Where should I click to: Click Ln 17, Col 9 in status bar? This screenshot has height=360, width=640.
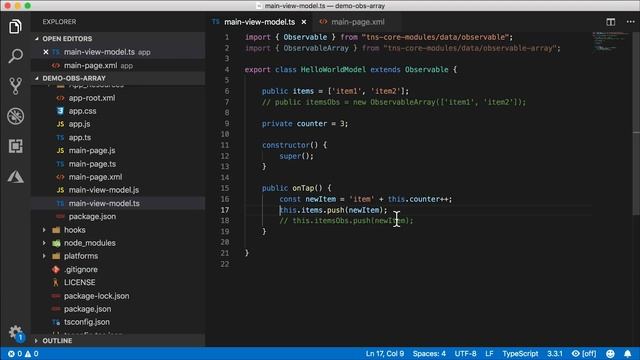coord(384,354)
